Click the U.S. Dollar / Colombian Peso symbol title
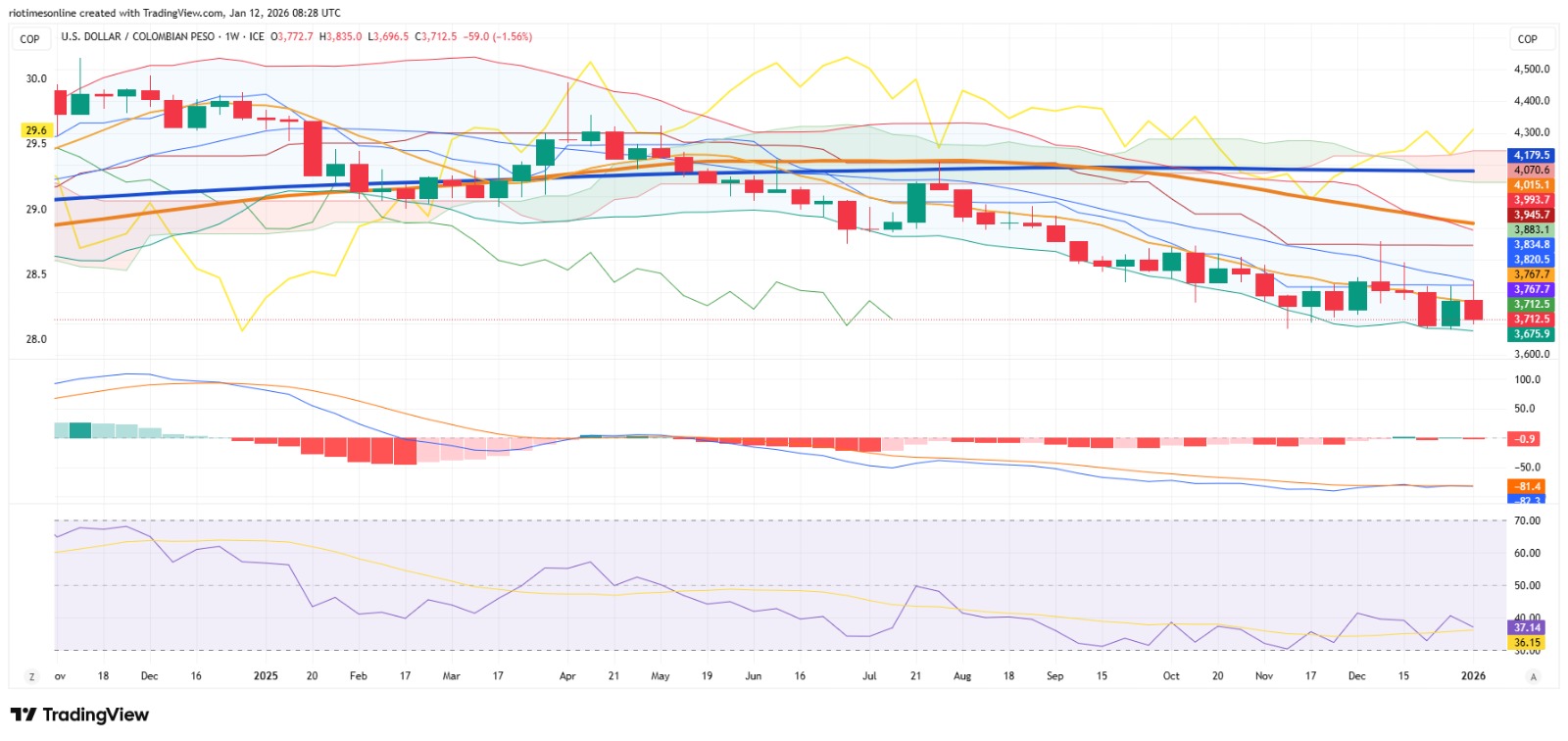The image size is (1568, 741). 138,36
